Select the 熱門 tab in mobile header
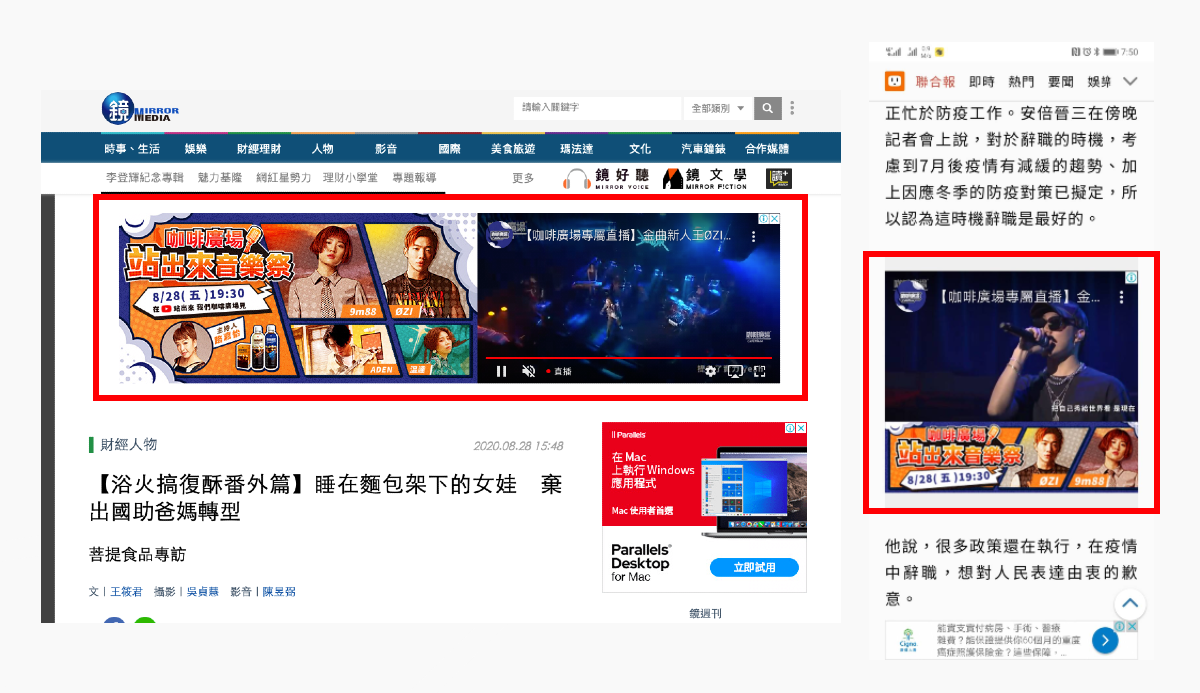This screenshot has height=693, width=1200. pos(1021,81)
